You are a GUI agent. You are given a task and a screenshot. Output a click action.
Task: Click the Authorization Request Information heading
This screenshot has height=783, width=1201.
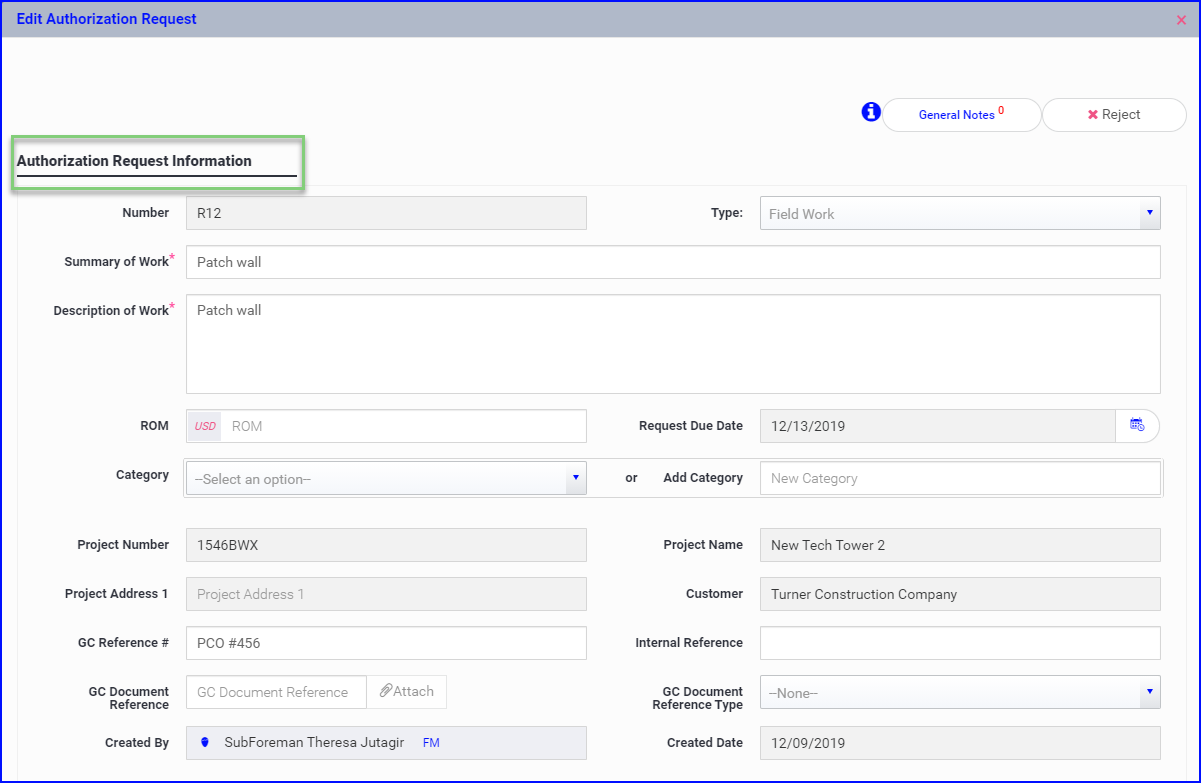(134, 161)
